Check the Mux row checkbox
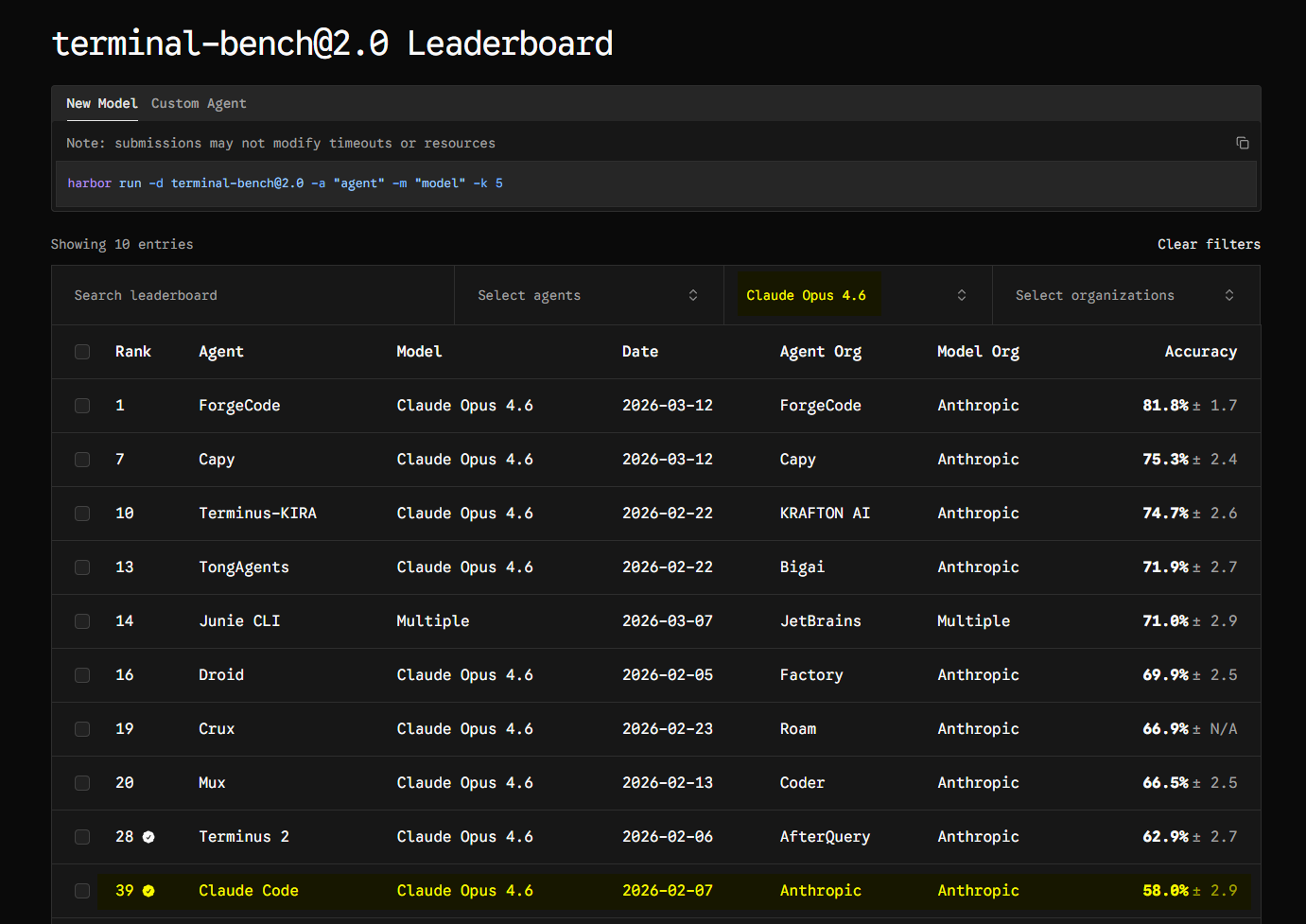Image resolution: width=1306 pixels, height=924 pixels. 82,783
